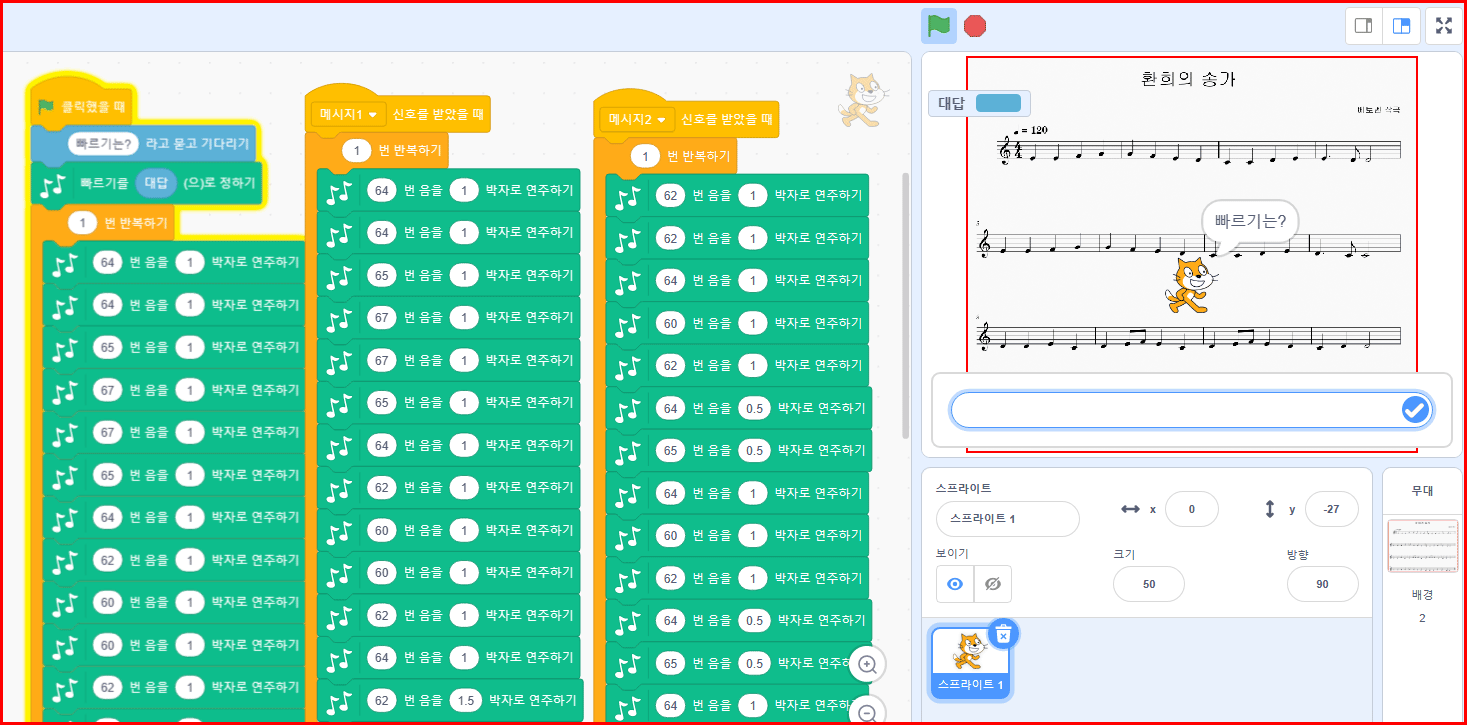The width and height of the screenshot is (1467, 725).
Task: Zoom out the code workspace
Action: tap(868, 712)
